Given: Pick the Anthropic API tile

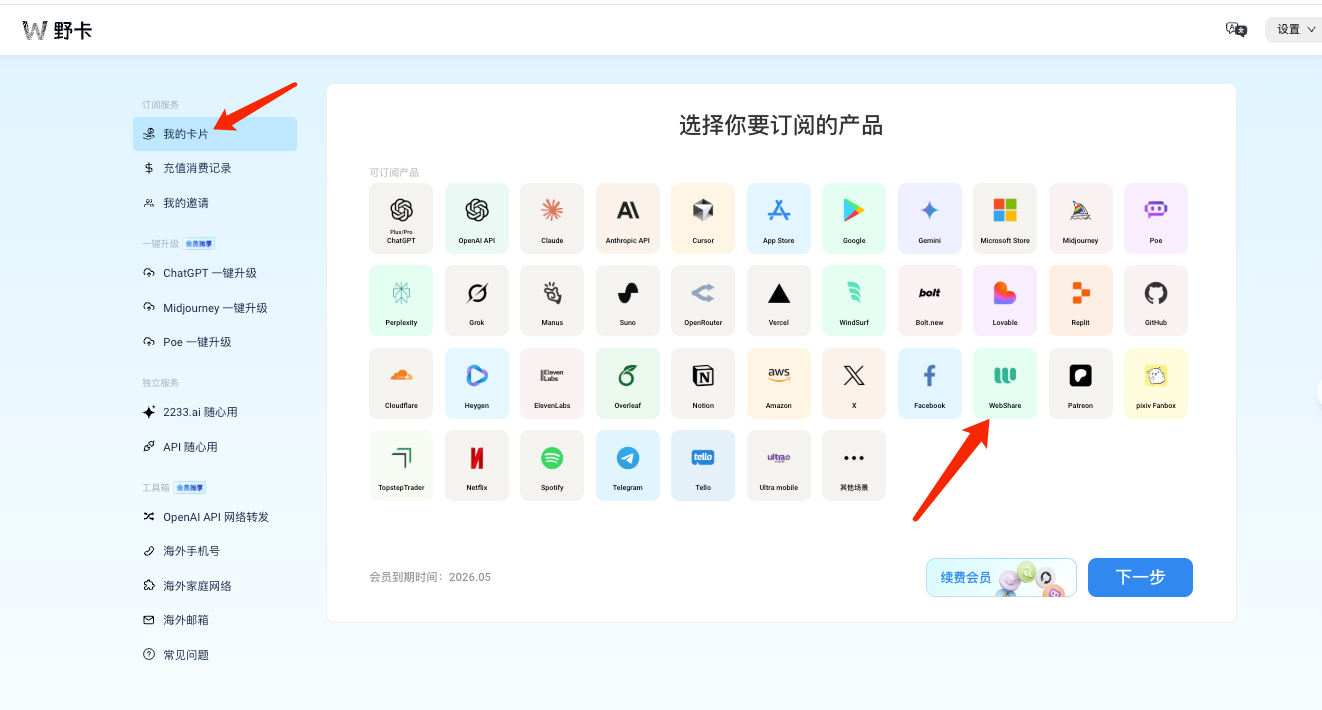Looking at the screenshot, I should coord(628,218).
